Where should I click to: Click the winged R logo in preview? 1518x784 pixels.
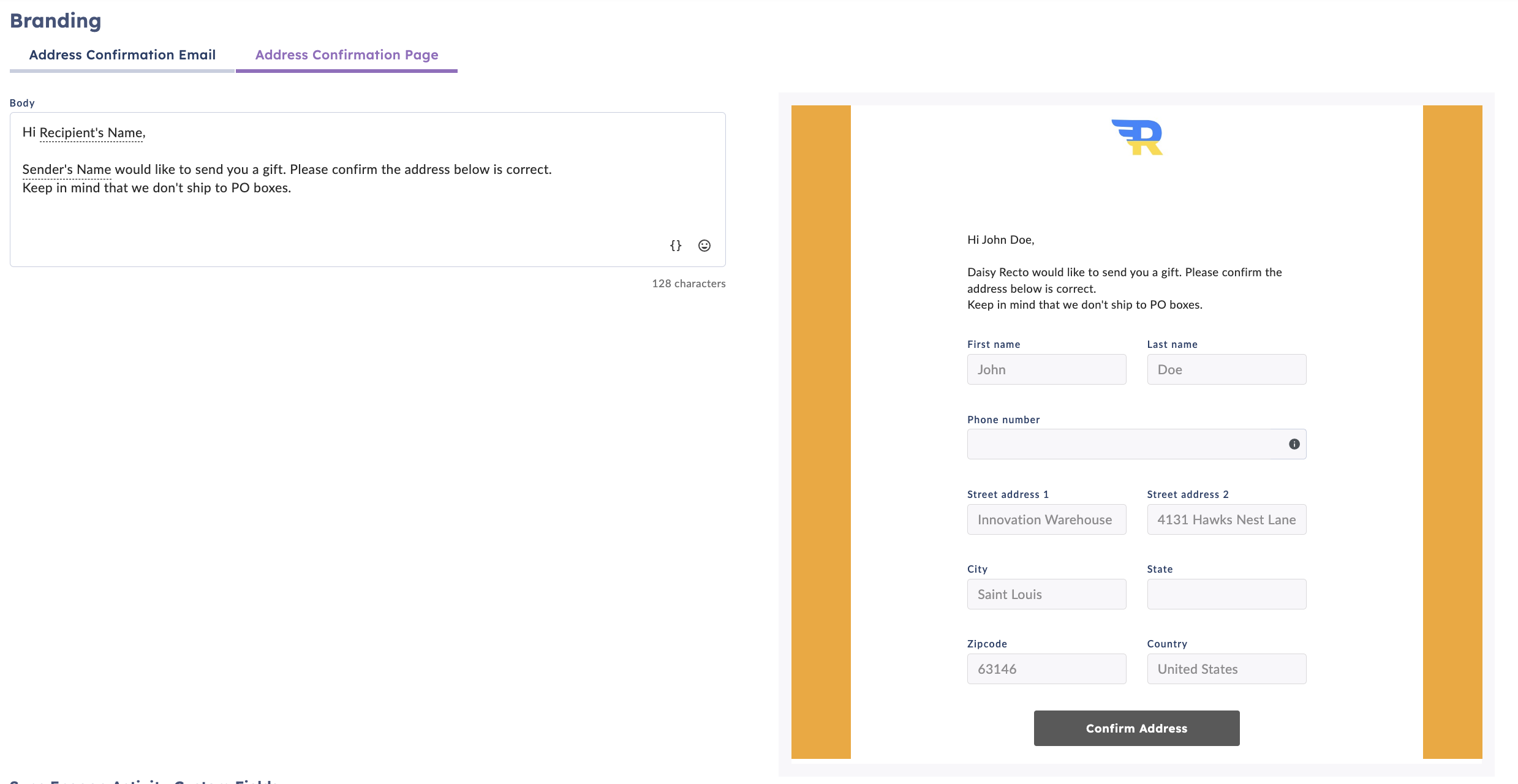(1137, 137)
